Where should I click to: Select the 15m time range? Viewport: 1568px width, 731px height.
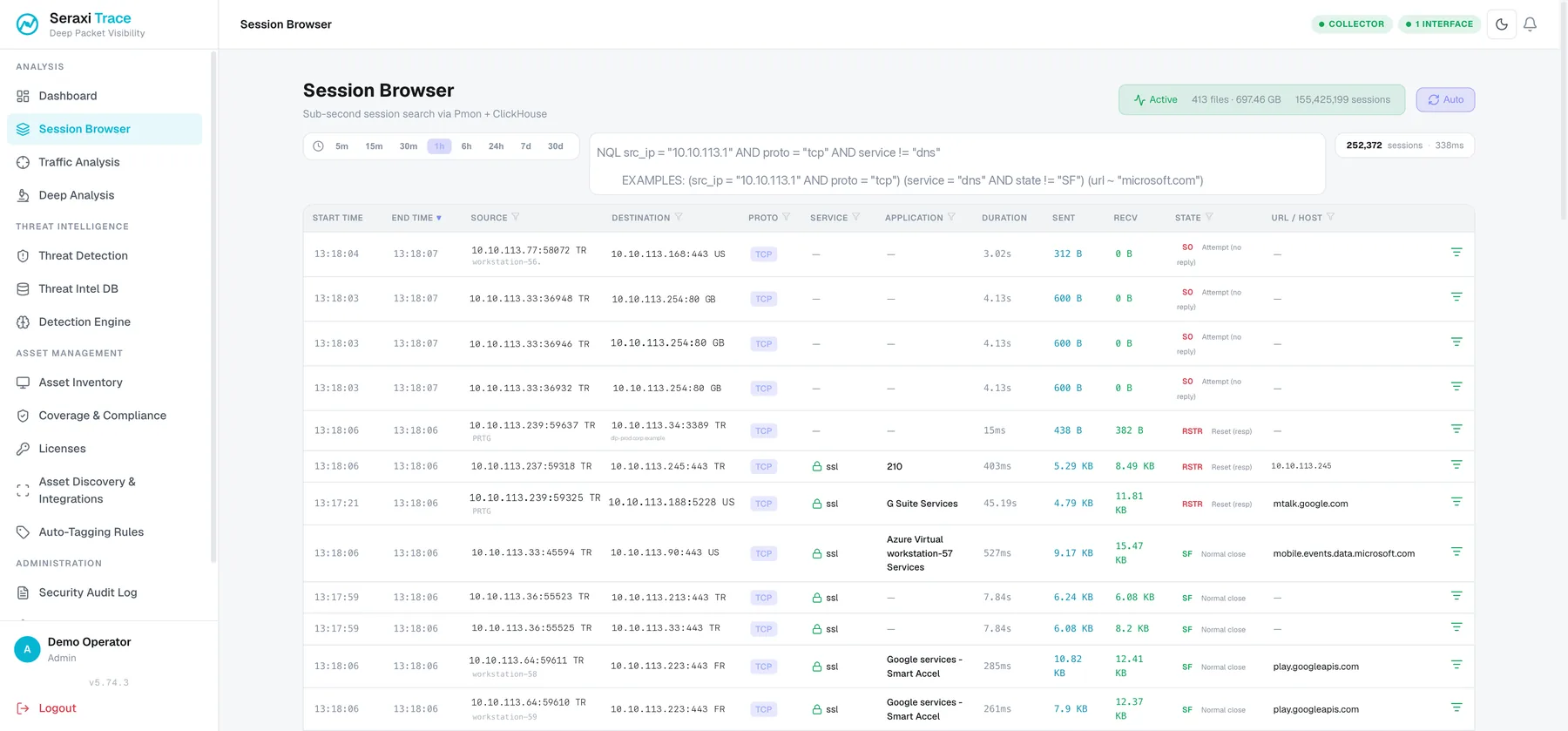pyautogui.click(x=374, y=146)
